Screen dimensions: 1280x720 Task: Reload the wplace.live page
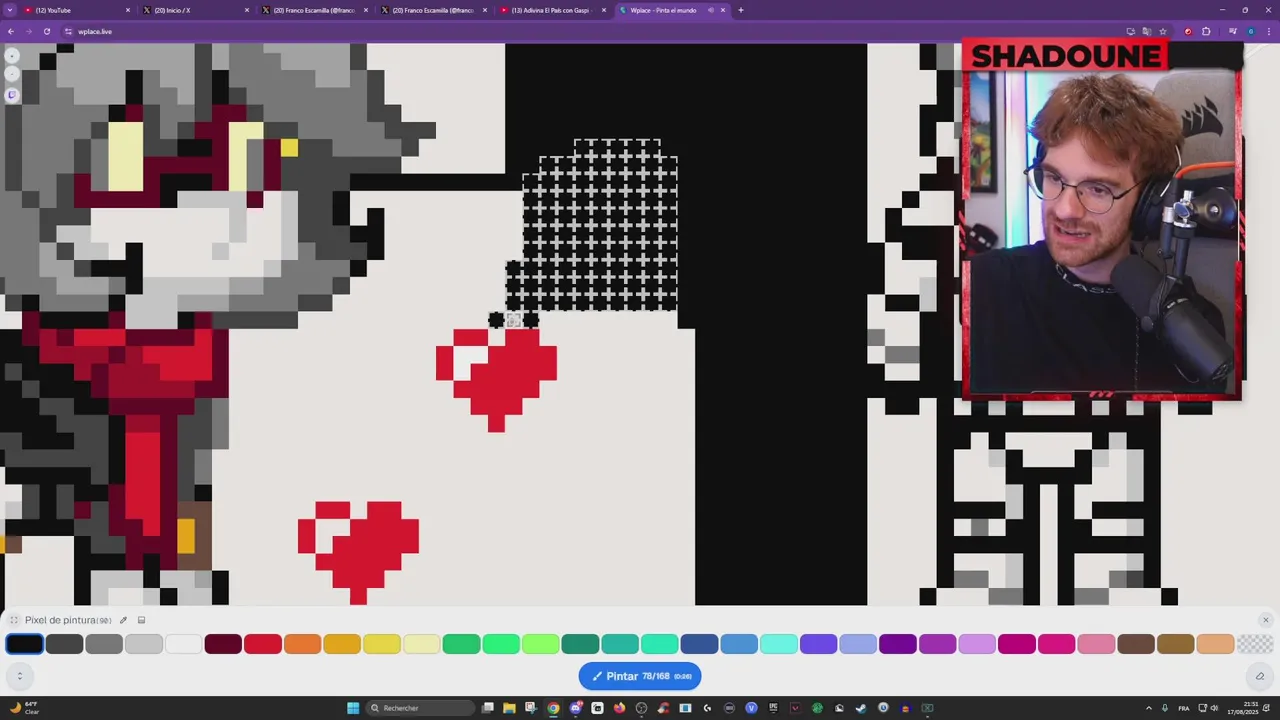pyautogui.click(x=46, y=31)
